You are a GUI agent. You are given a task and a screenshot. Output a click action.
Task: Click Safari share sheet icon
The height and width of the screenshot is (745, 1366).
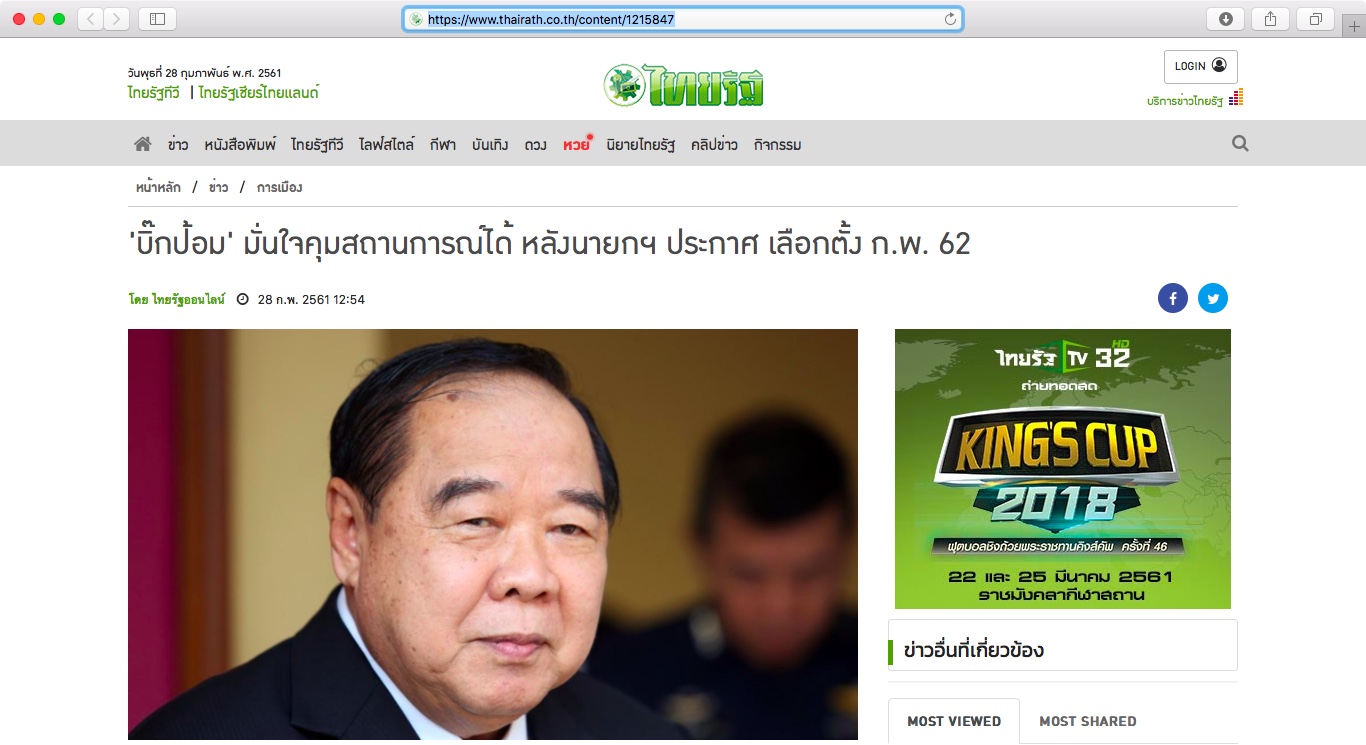tap(1271, 19)
